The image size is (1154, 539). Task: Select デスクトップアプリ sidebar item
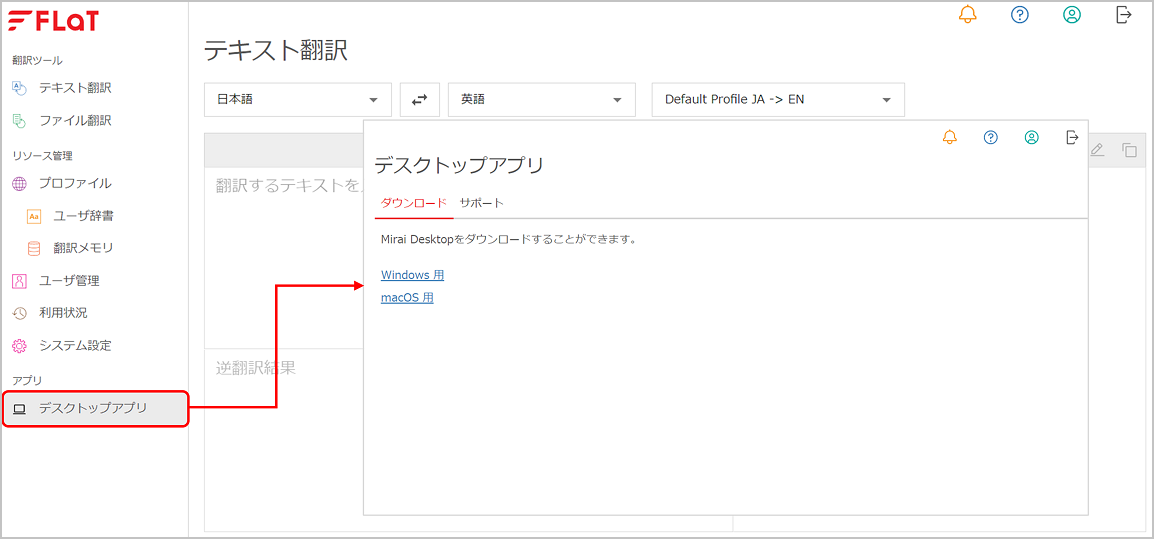pyautogui.click(x=96, y=409)
